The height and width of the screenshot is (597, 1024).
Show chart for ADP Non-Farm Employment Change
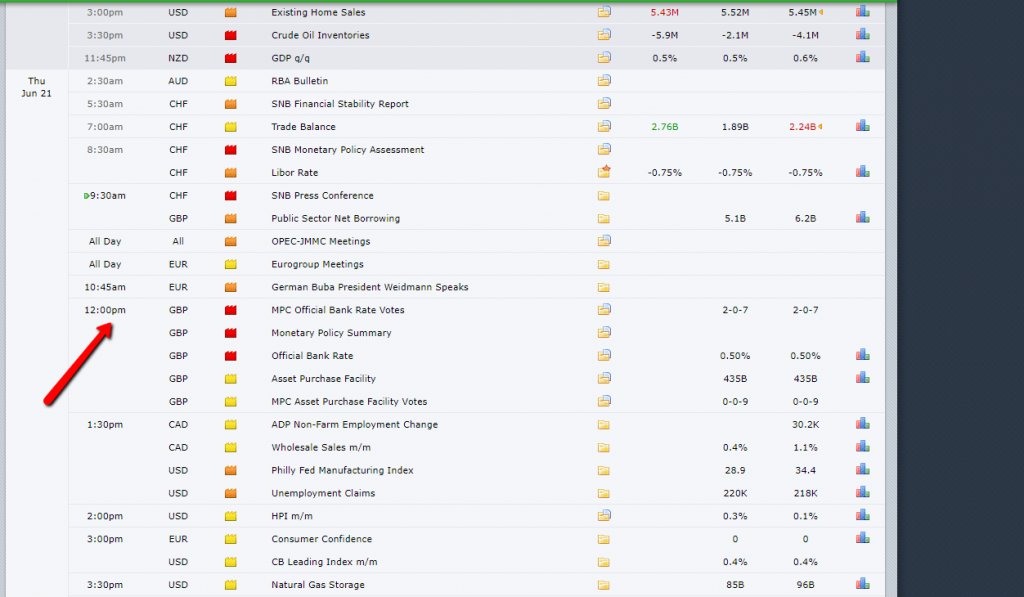point(863,423)
